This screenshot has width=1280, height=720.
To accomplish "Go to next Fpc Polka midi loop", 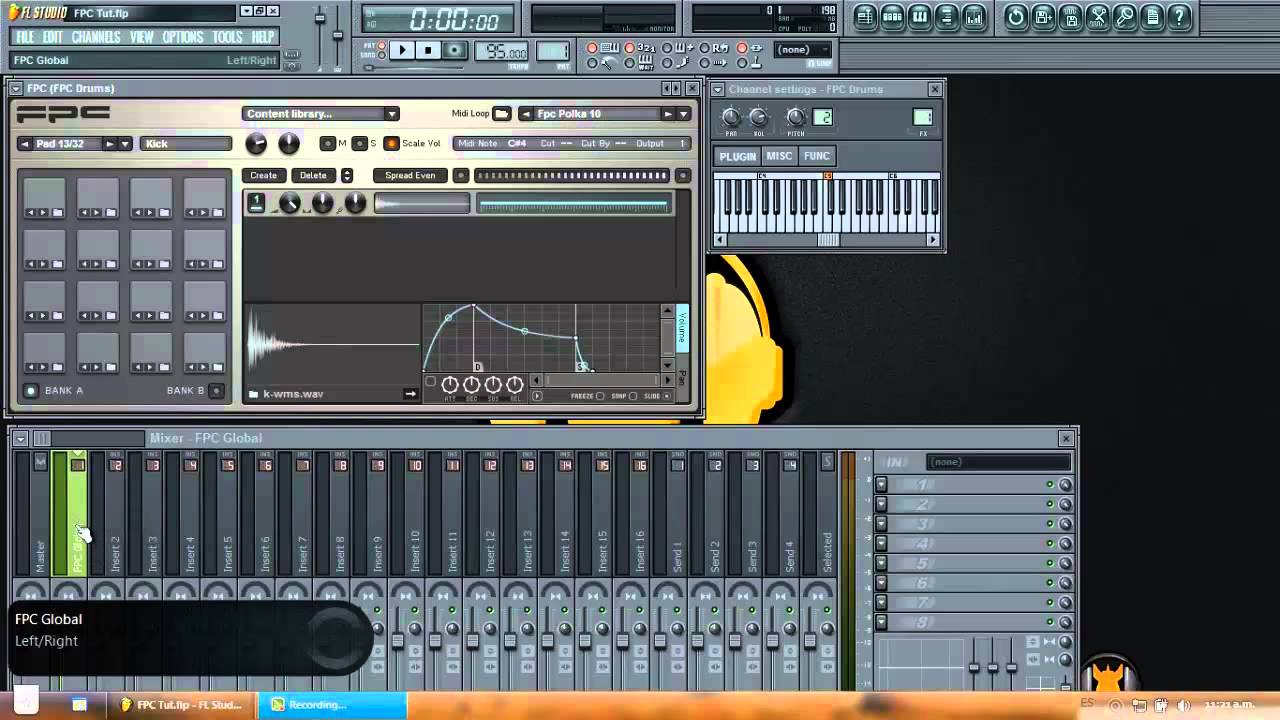I will 668,114.
